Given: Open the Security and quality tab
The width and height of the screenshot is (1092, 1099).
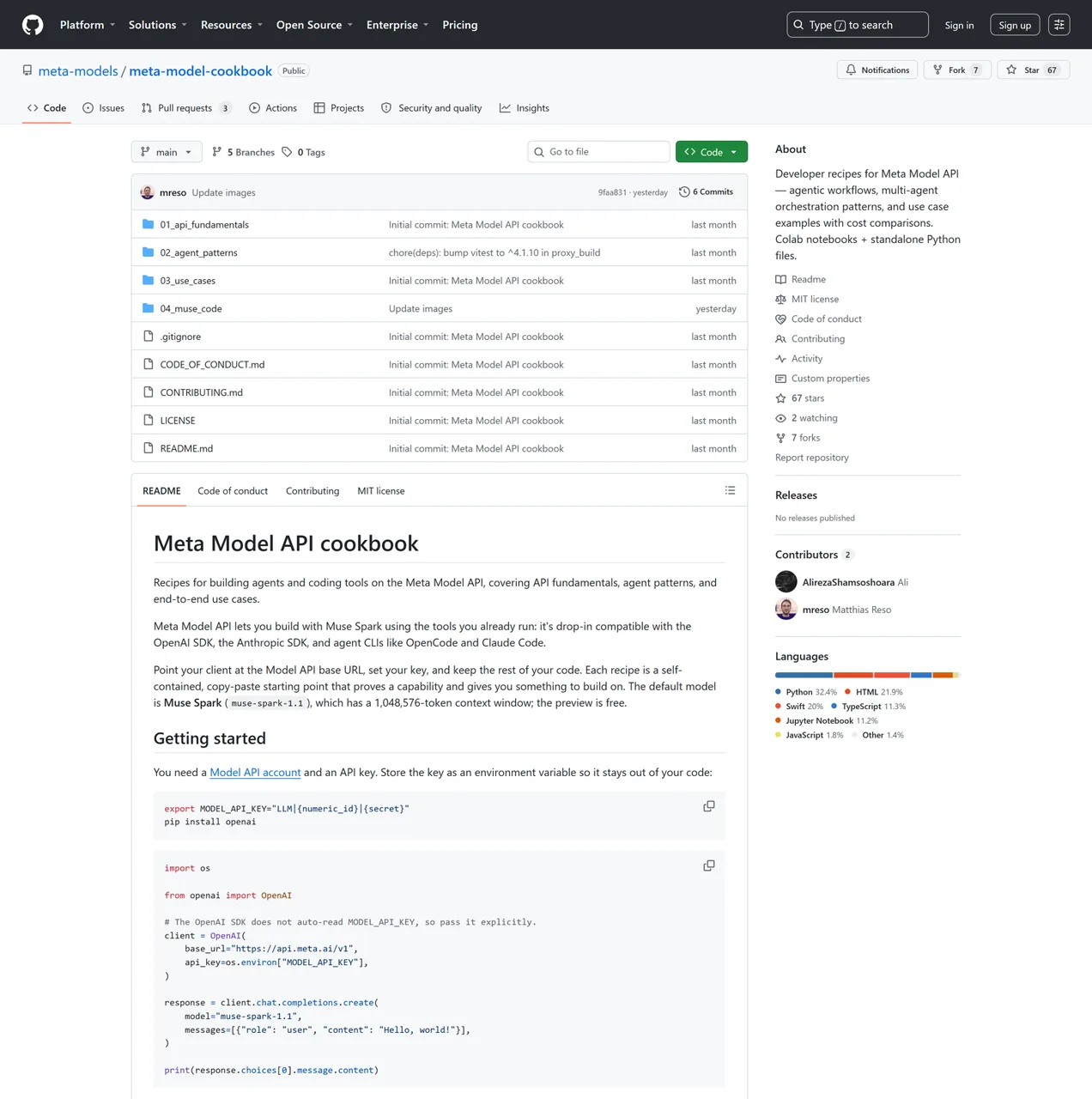Looking at the screenshot, I should [x=432, y=108].
